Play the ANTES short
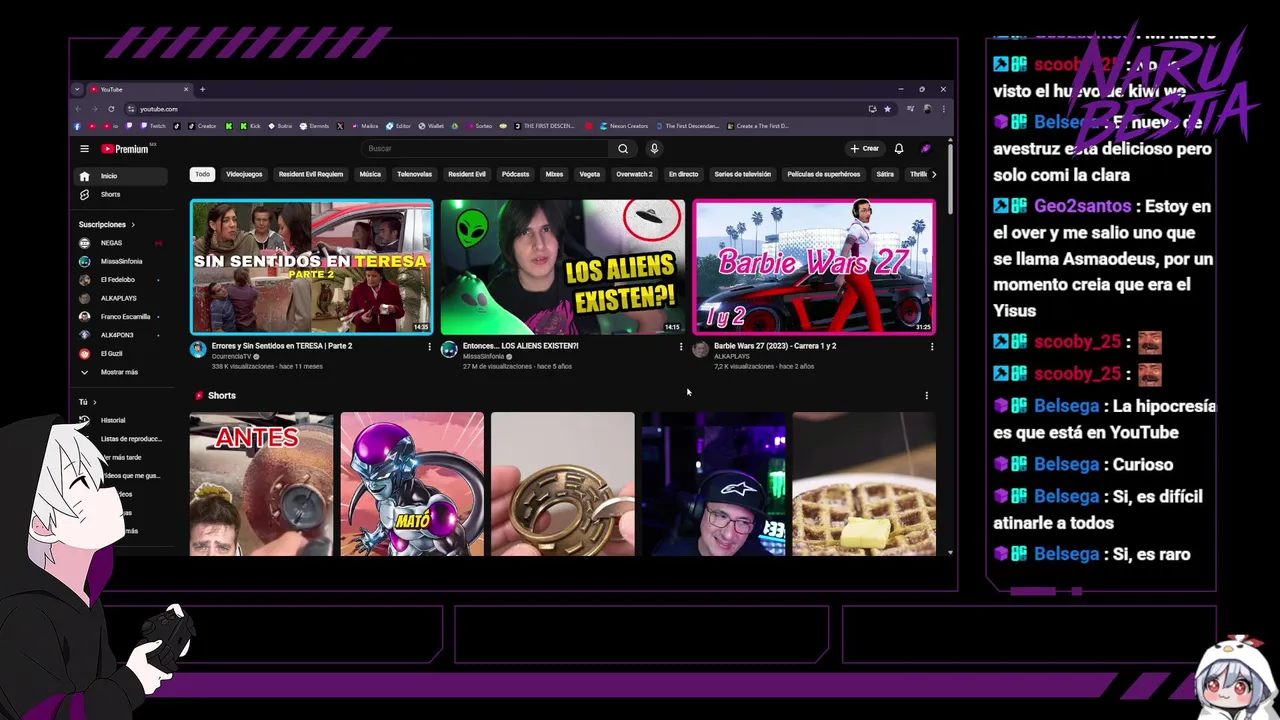 (x=262, y=484)
